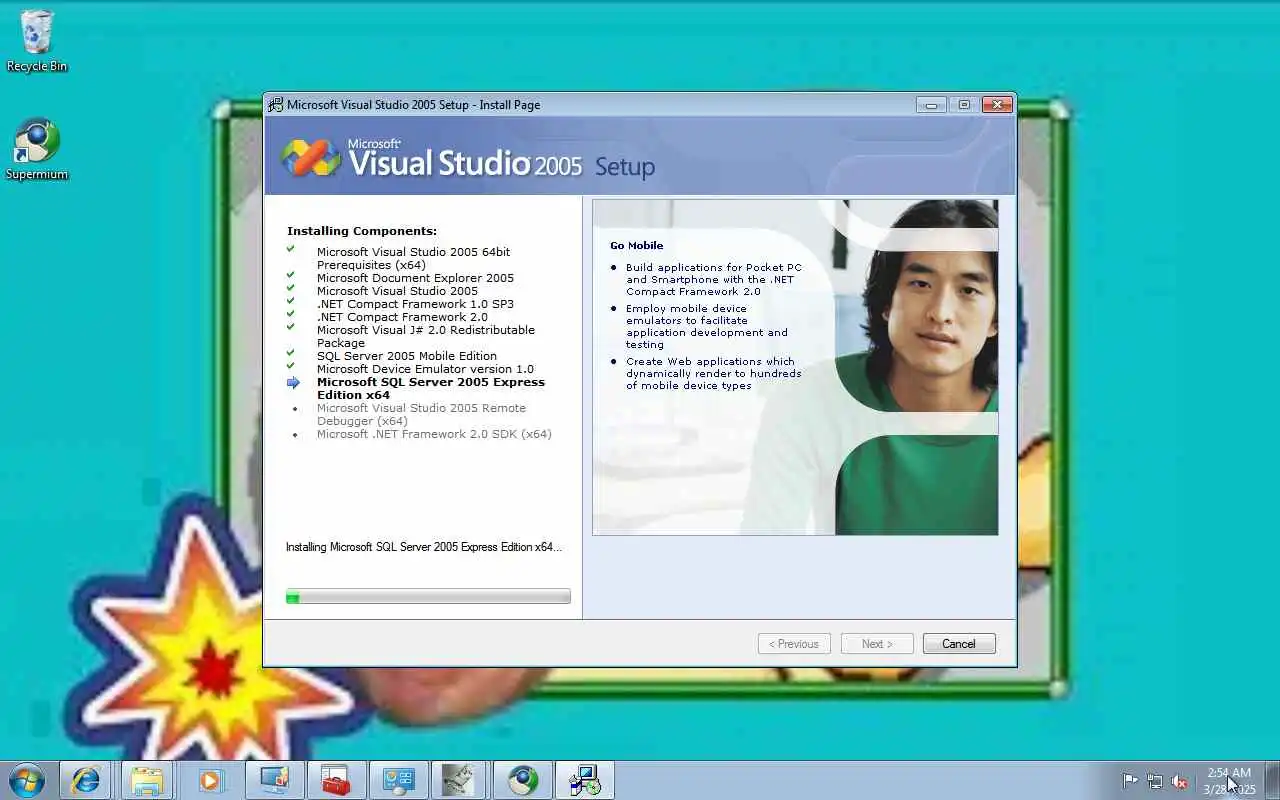The width and height of the screenshot is (1280, 800).
Task: Click checkmark beside SQL Server 2005 Mobile Edition
Action: 291,352
